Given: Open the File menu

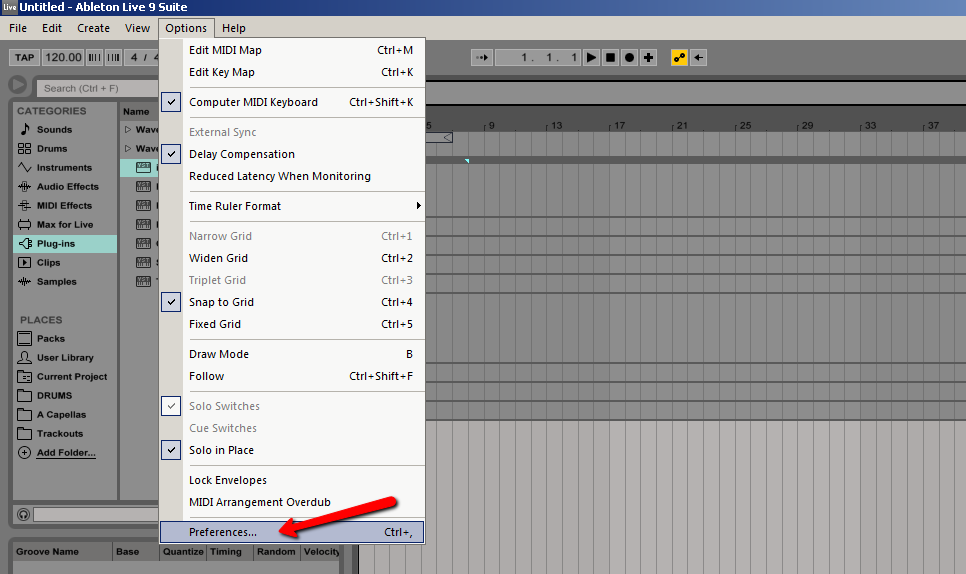Looking at the screenshot, I should [18, 28].
